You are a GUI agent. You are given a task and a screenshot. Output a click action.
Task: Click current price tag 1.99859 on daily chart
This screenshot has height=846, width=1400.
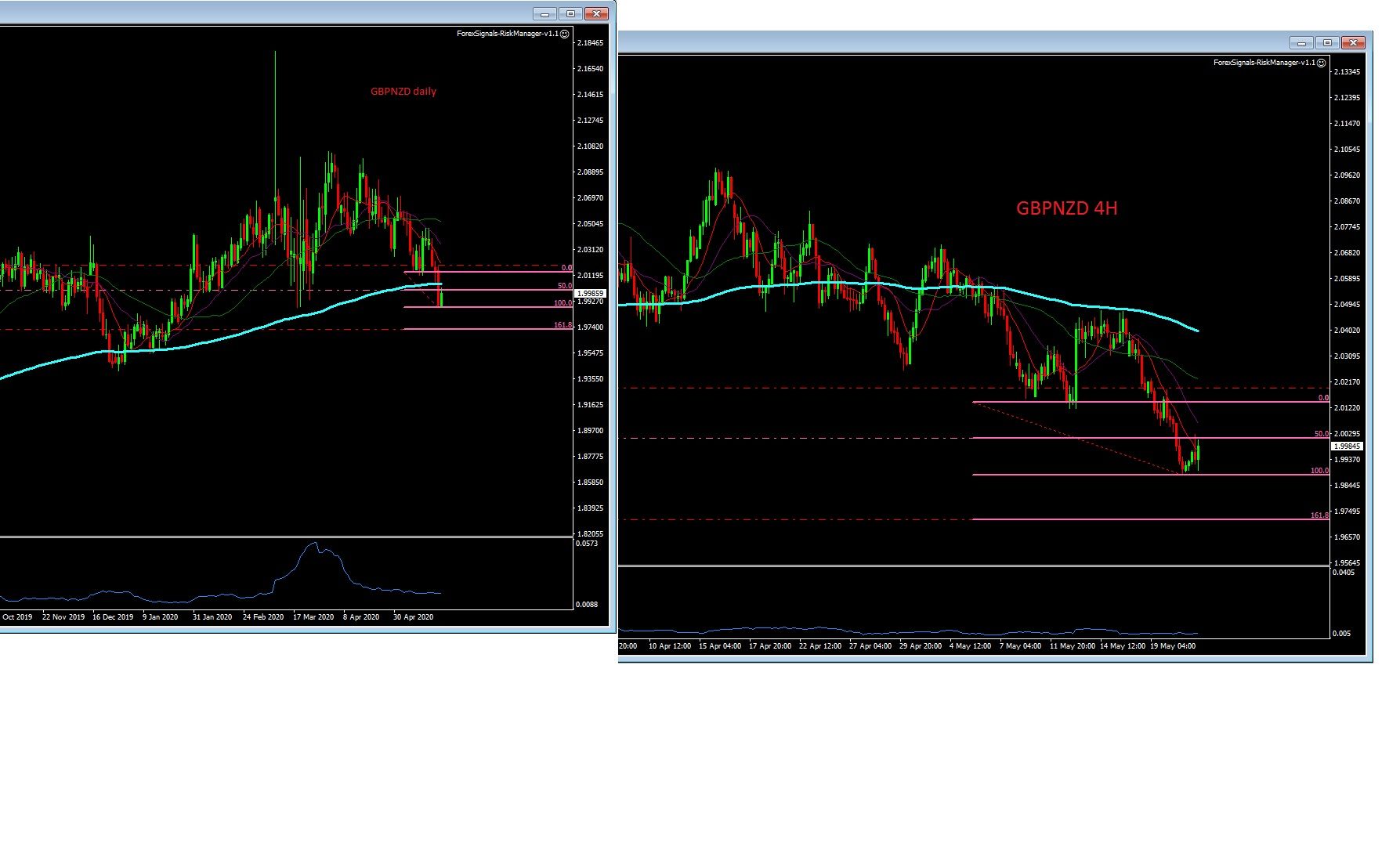click(x=590, y=294)
